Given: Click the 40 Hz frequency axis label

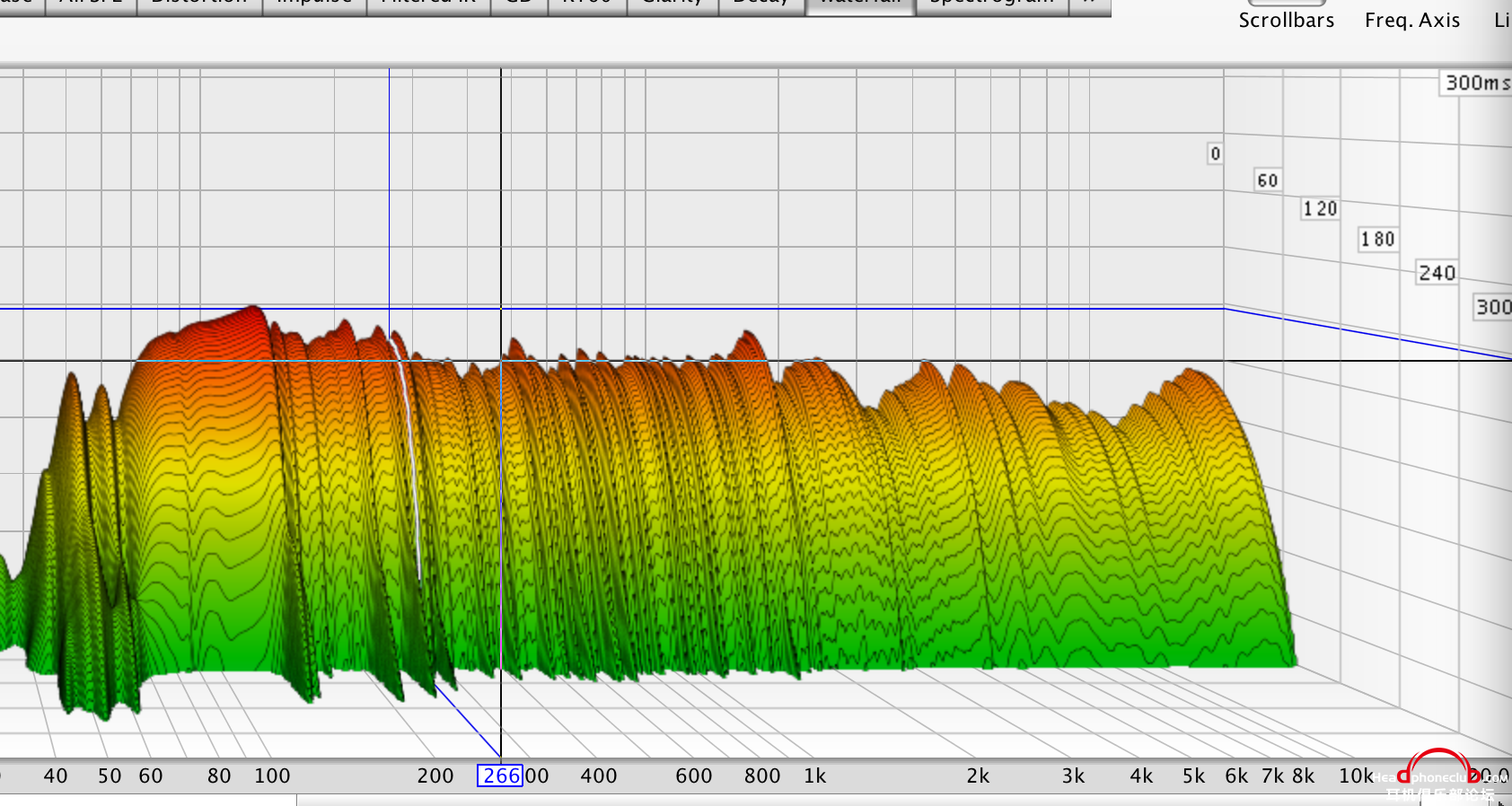Looking at the screenshot, I should (56, 775).
